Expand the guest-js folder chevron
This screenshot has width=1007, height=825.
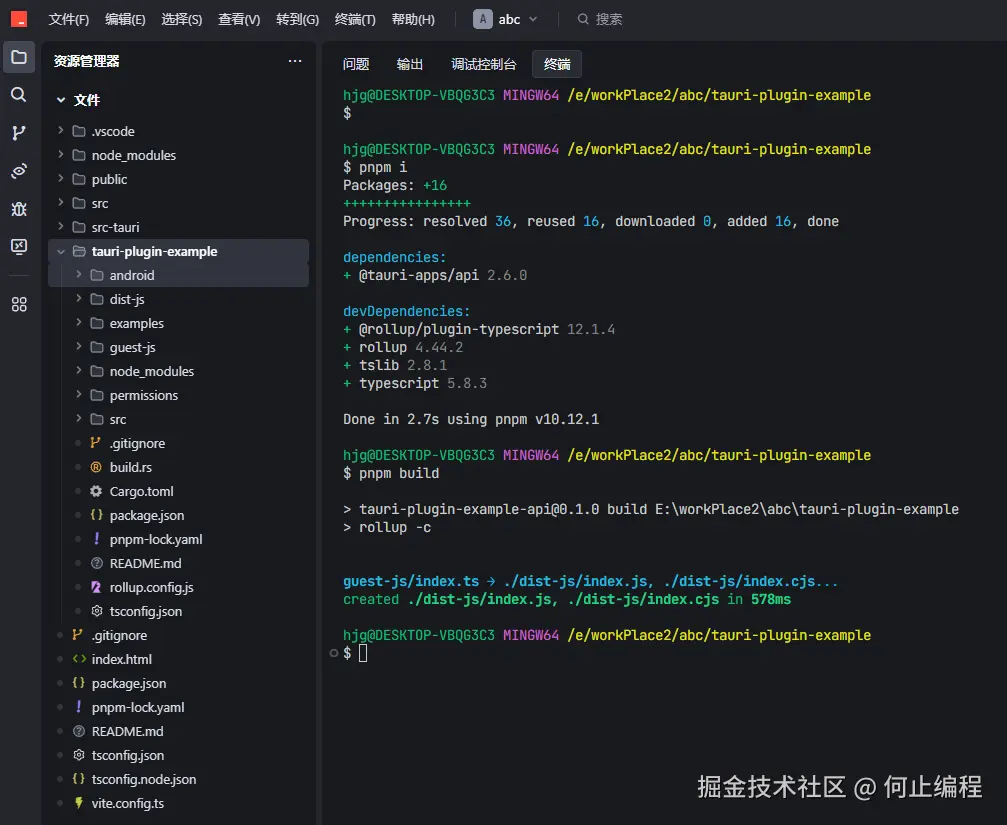[78, 347]
